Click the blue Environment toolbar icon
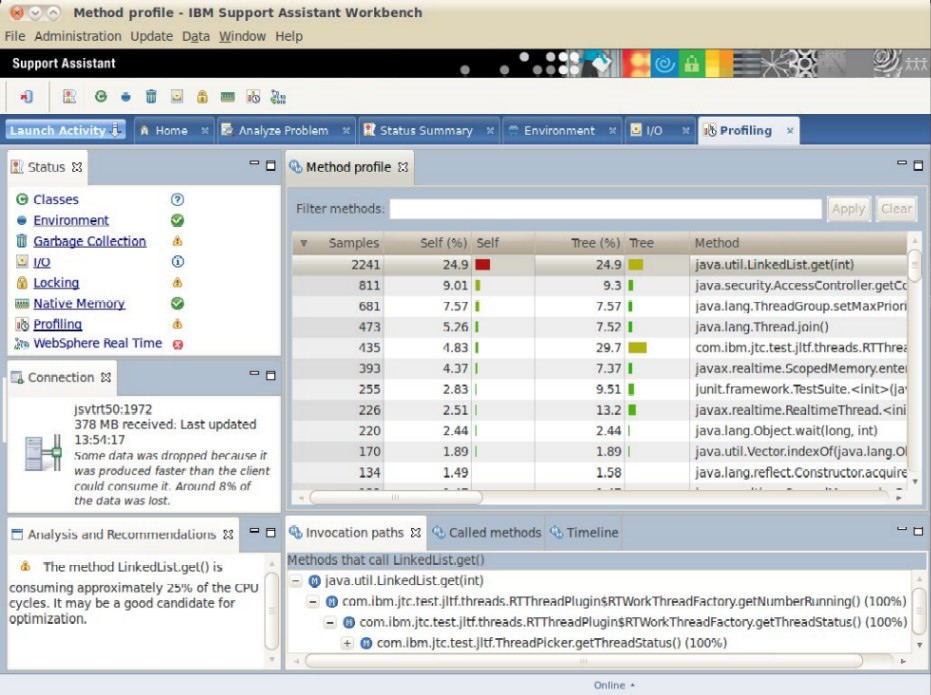Viewport: 931px width, 695px height. [126, 97]
